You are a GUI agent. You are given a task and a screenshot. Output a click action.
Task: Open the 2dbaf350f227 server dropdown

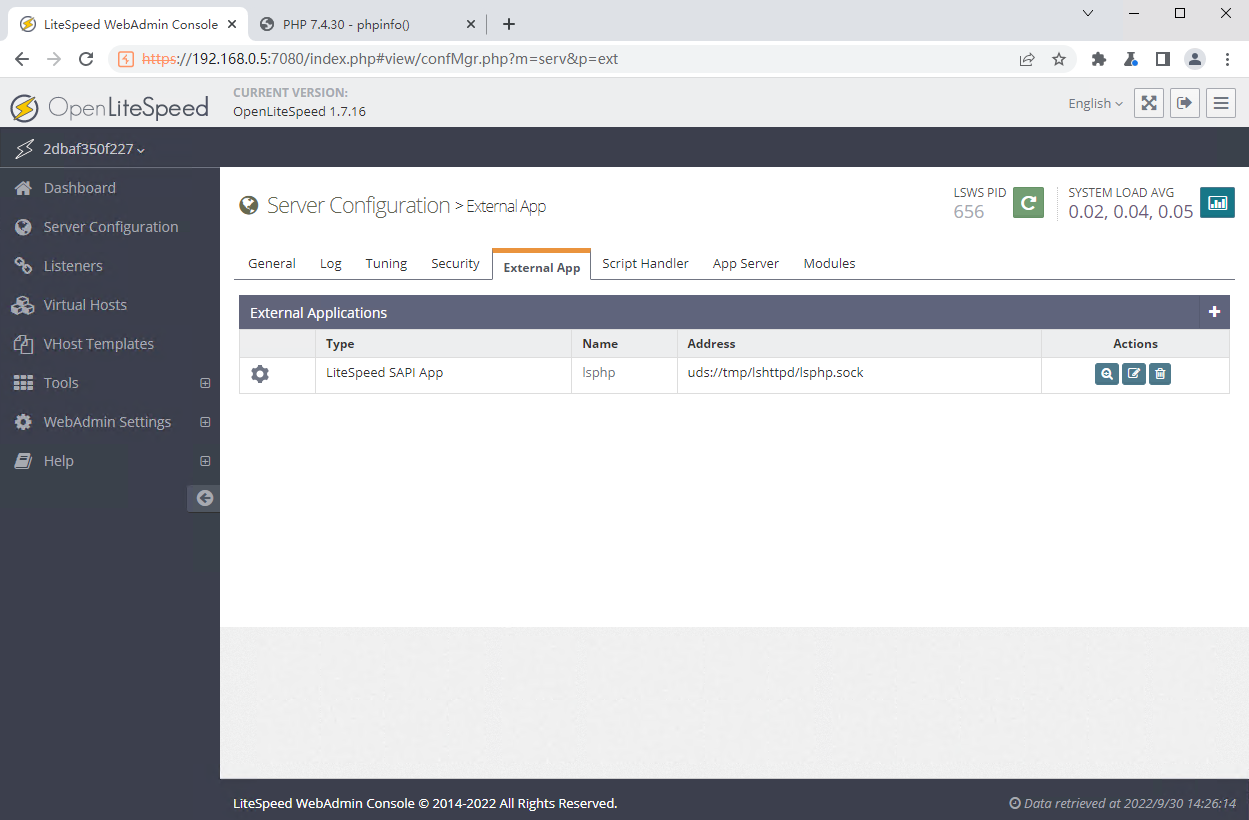tap(94, 149)
